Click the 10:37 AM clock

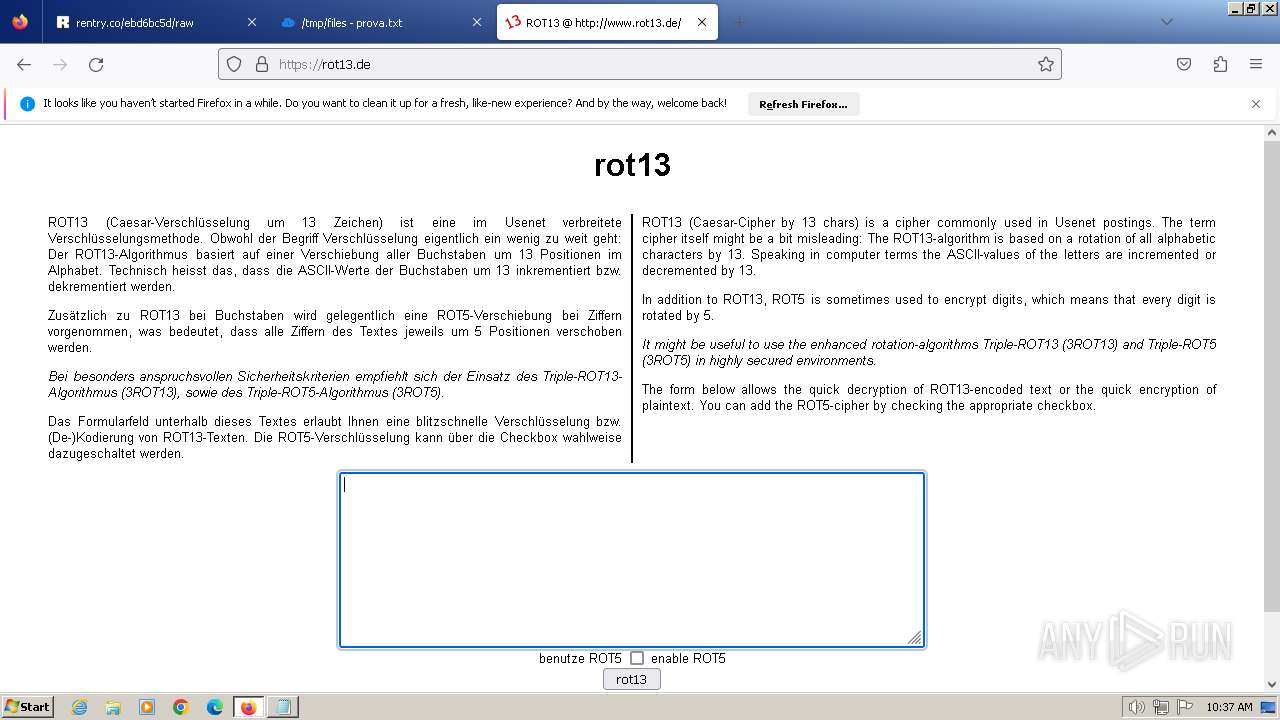pyautogui.click(x=1229, y=707)
